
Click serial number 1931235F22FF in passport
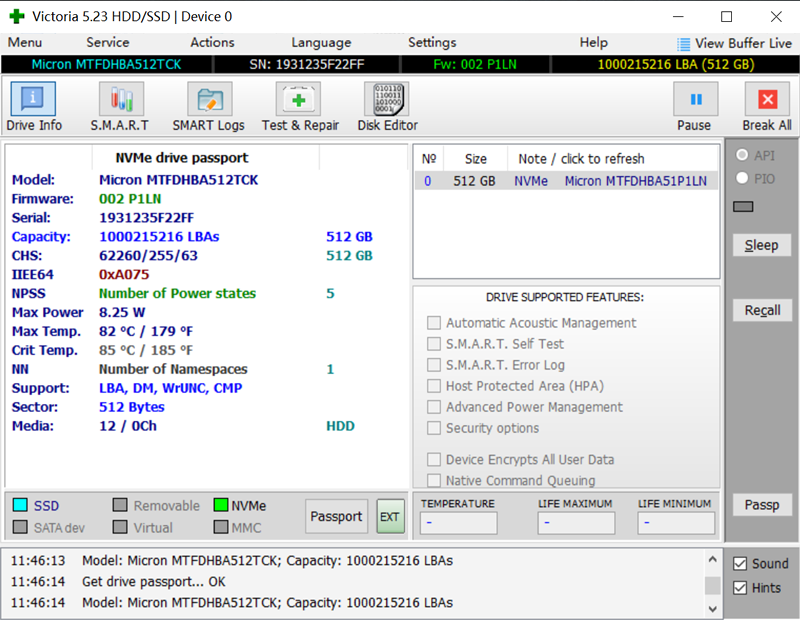(x=146, y=218)
